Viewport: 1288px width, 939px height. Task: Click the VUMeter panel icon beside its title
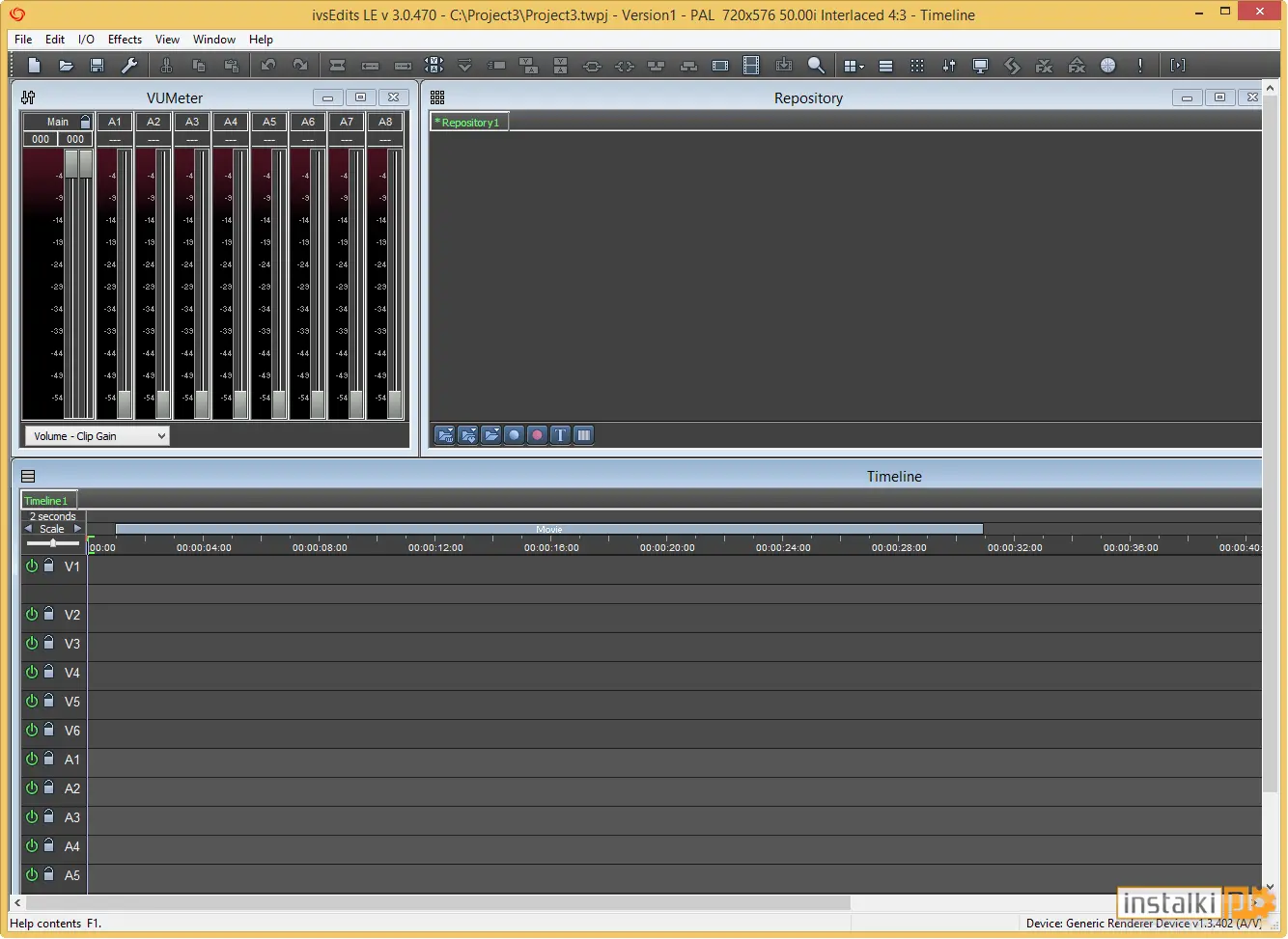coord(28,97)
